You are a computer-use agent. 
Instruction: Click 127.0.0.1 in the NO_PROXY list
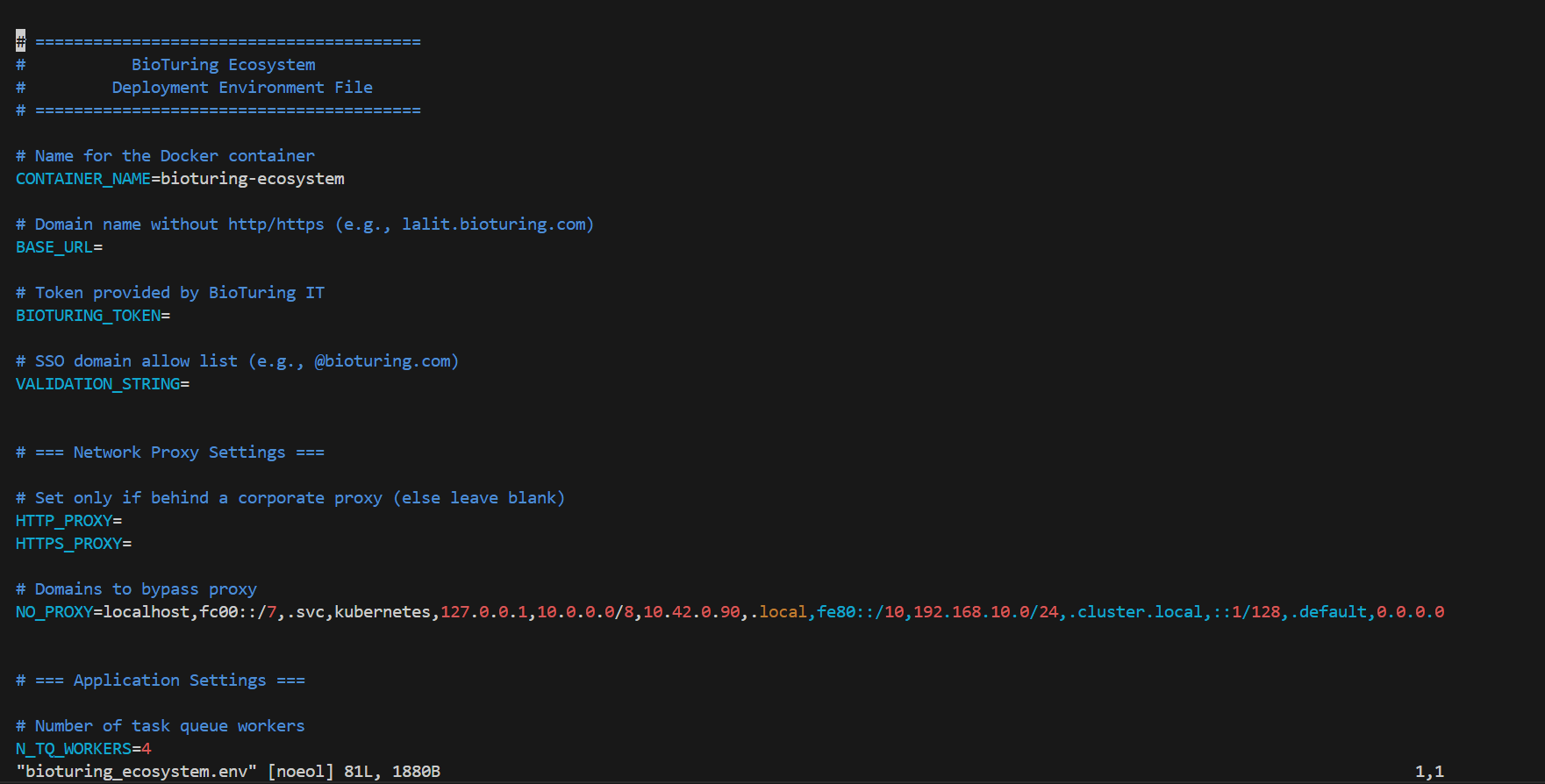click(x=483, y=612)
